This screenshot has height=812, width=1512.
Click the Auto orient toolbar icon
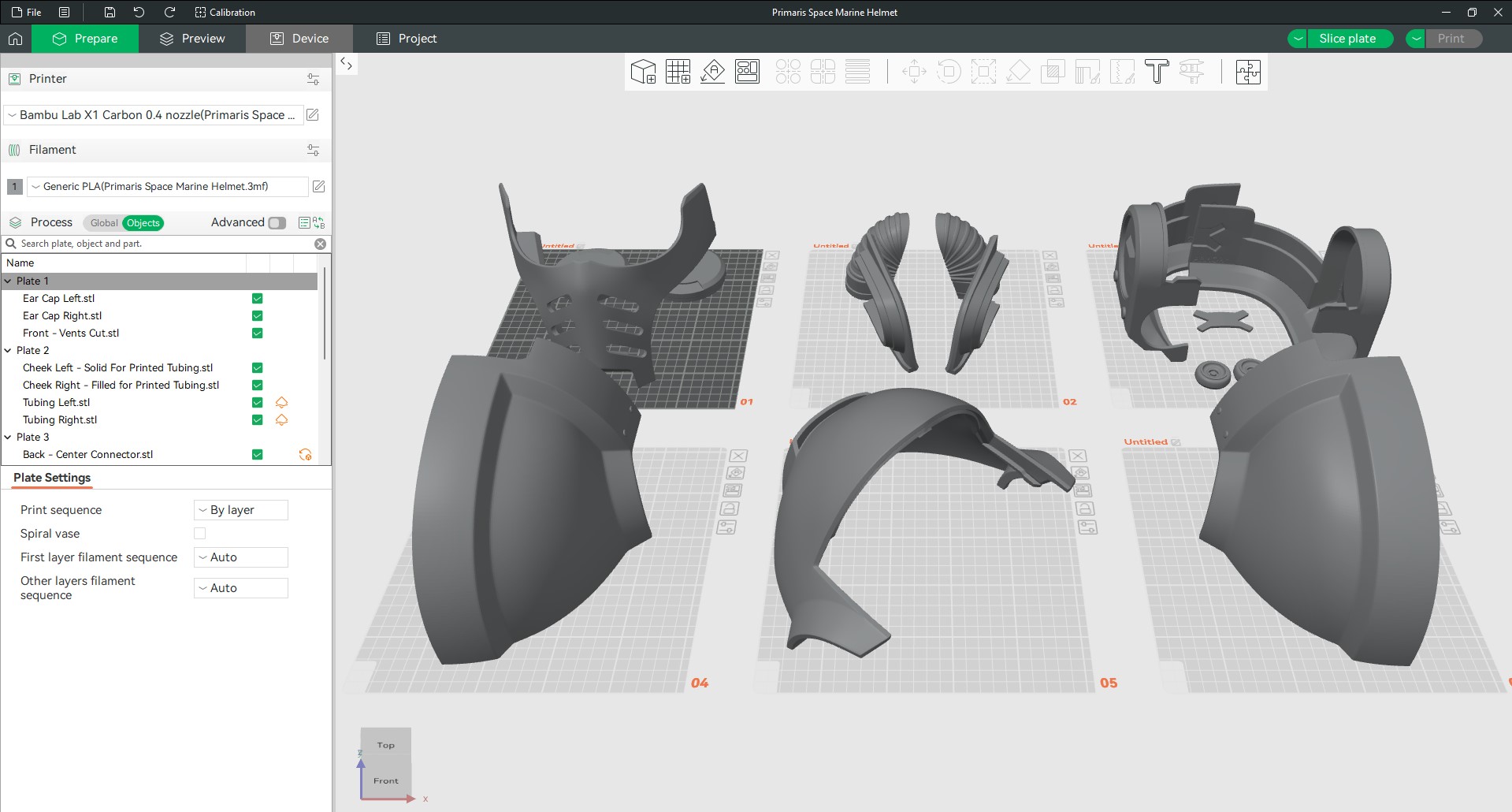tap(712, 72)
